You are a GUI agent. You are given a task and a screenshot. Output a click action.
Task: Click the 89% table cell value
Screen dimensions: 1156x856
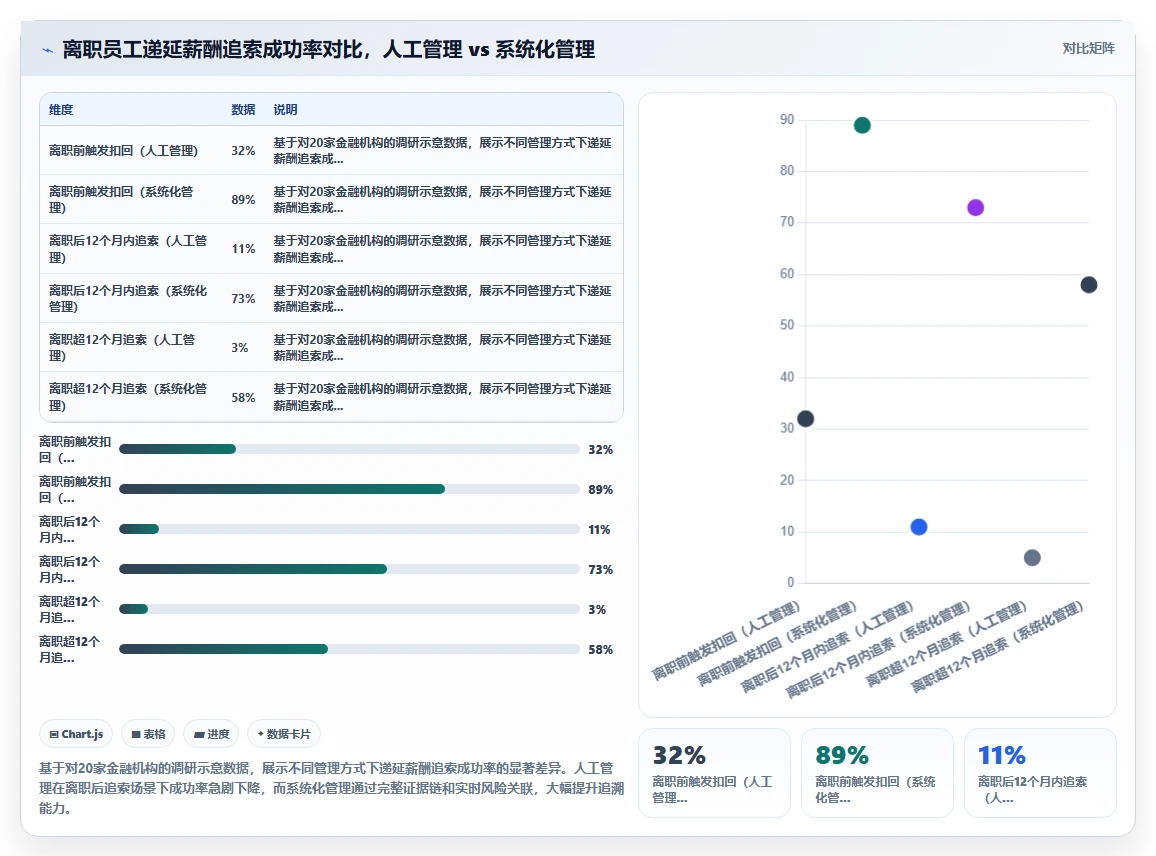[x=243, y=200]
